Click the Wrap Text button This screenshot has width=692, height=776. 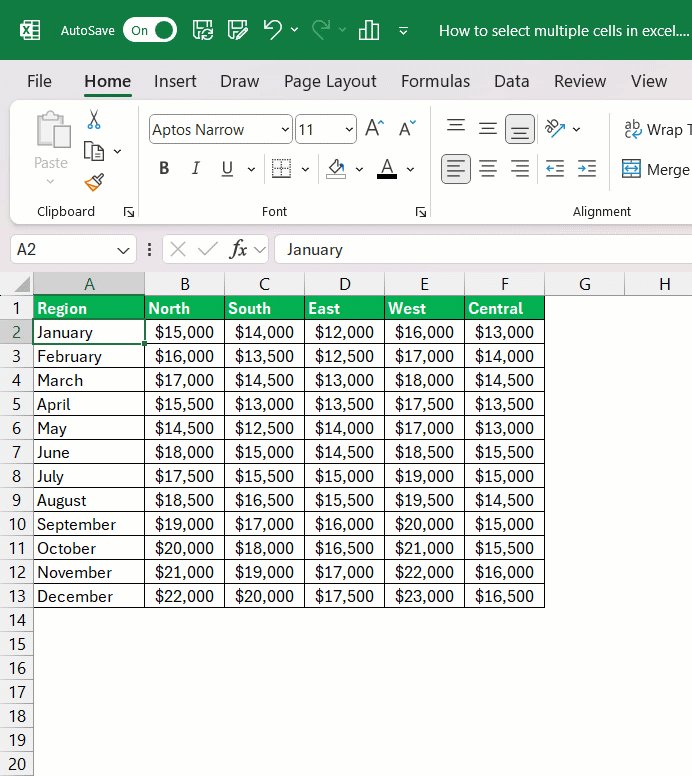tap(657, 130)
